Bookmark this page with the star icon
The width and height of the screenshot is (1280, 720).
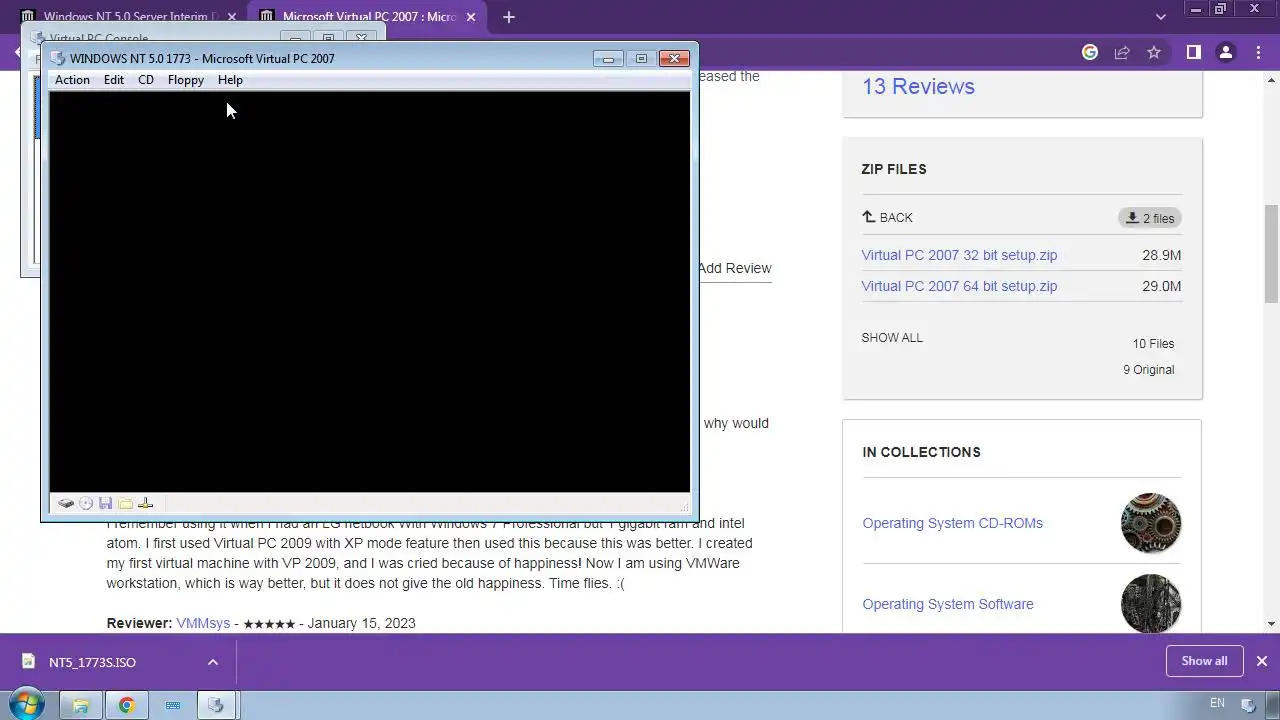click(x=1154, y=52)
